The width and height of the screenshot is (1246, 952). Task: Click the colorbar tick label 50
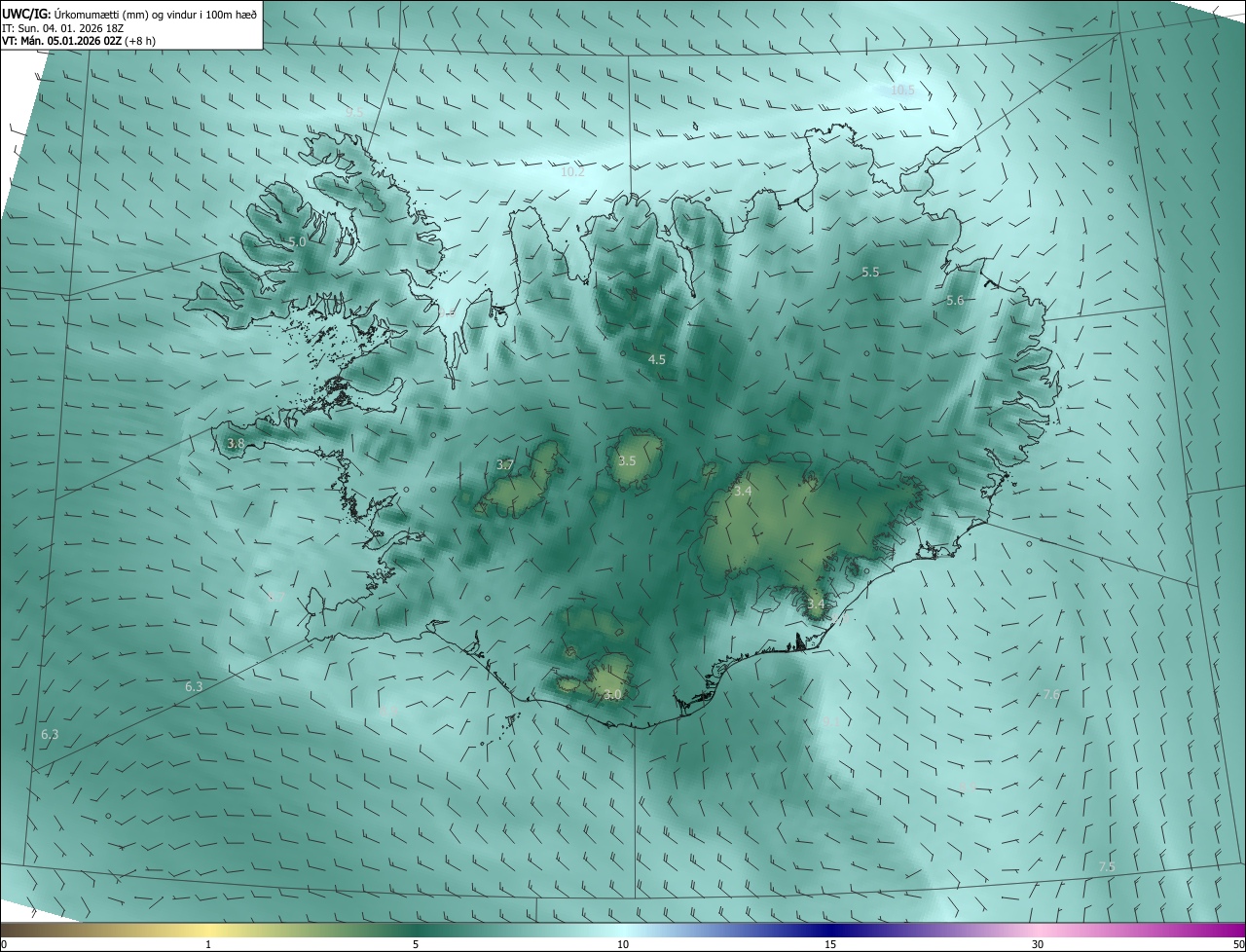1238,944
